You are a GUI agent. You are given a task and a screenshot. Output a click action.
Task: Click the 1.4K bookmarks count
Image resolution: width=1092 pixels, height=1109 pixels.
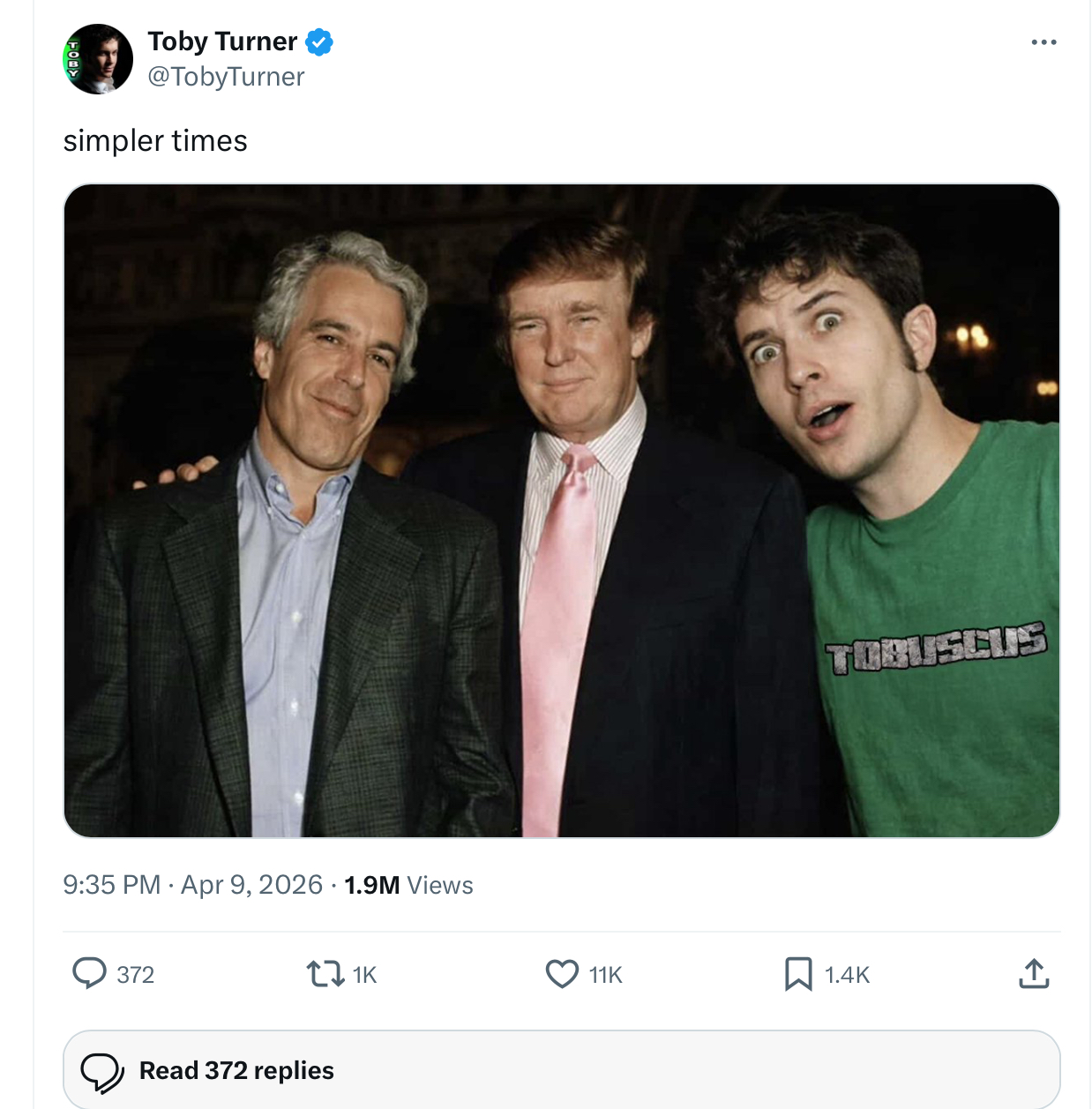pyautogui.click(x=847, y=975)
